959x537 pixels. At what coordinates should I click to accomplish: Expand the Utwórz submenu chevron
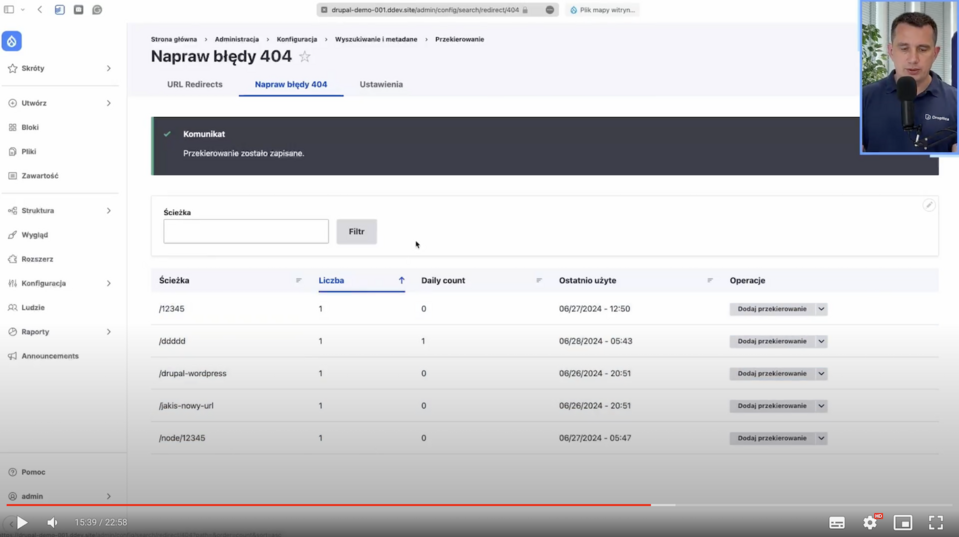(x=109, y=103)
